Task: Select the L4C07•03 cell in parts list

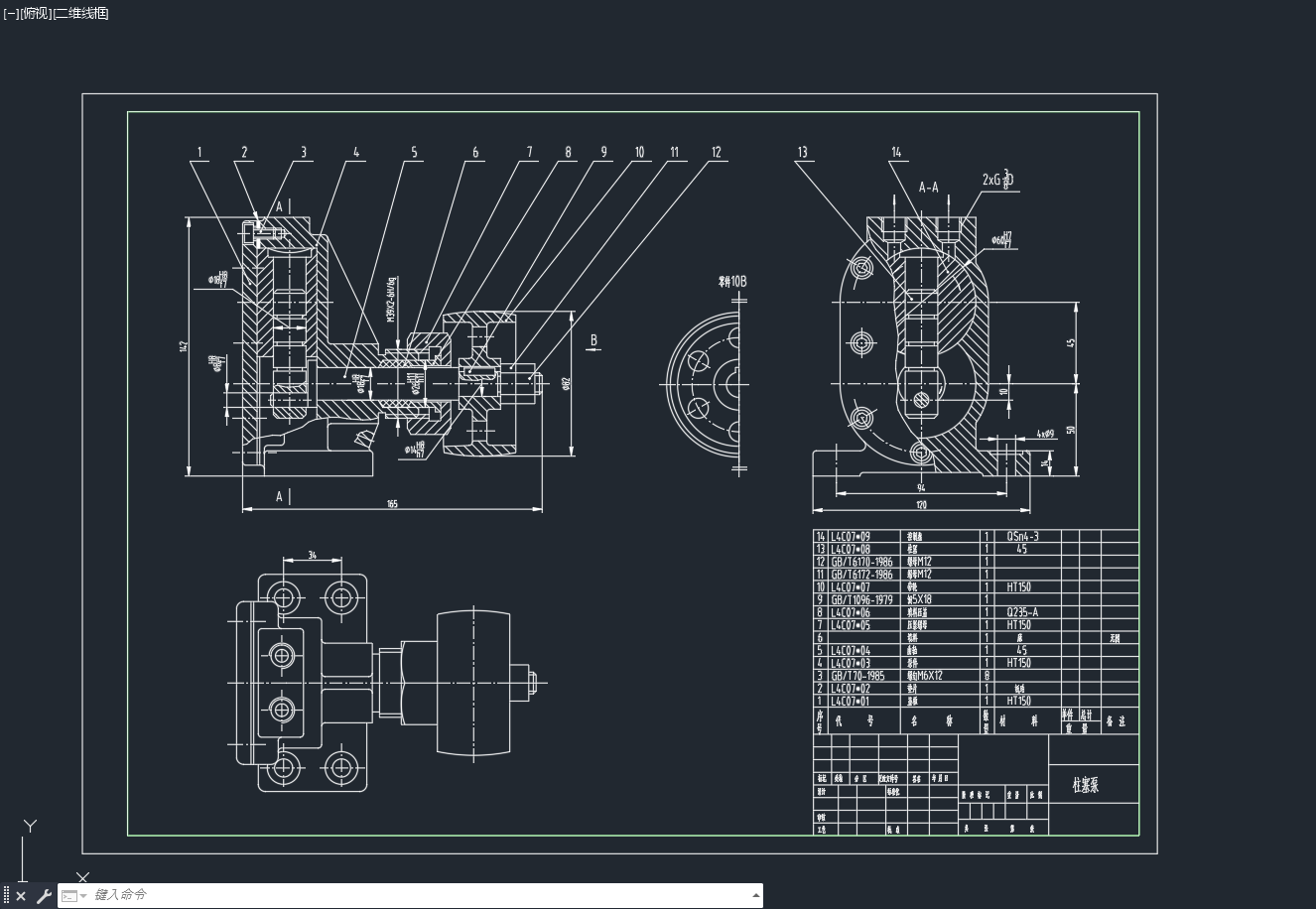Action: tap(850, 663)
